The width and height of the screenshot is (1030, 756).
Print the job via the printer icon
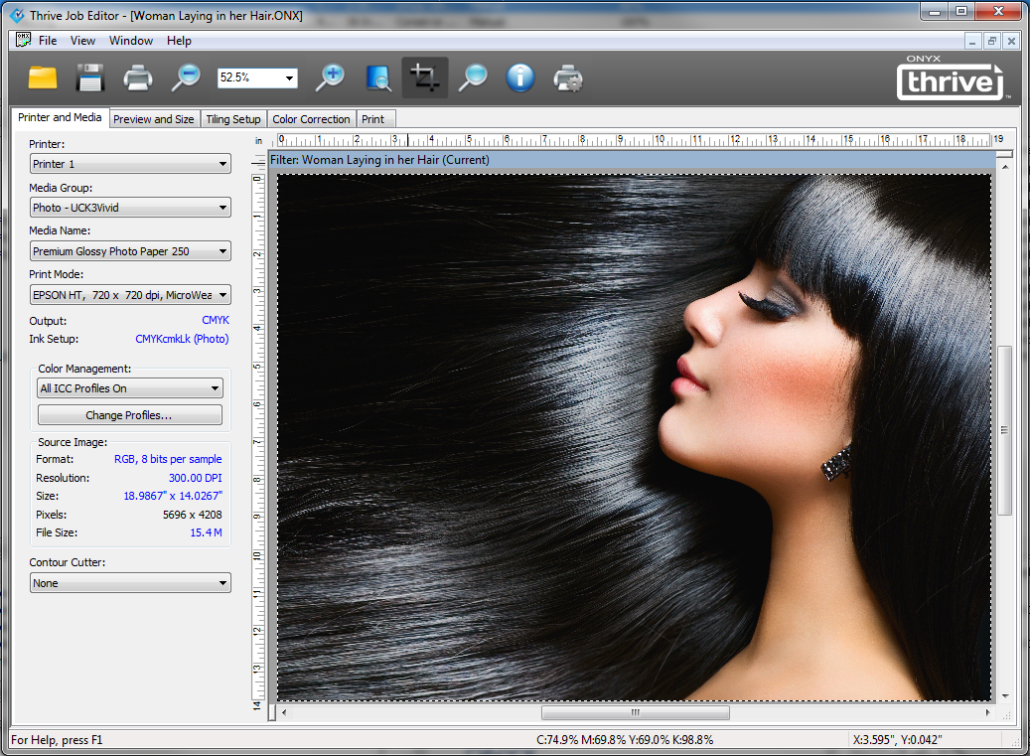[137, 77]
